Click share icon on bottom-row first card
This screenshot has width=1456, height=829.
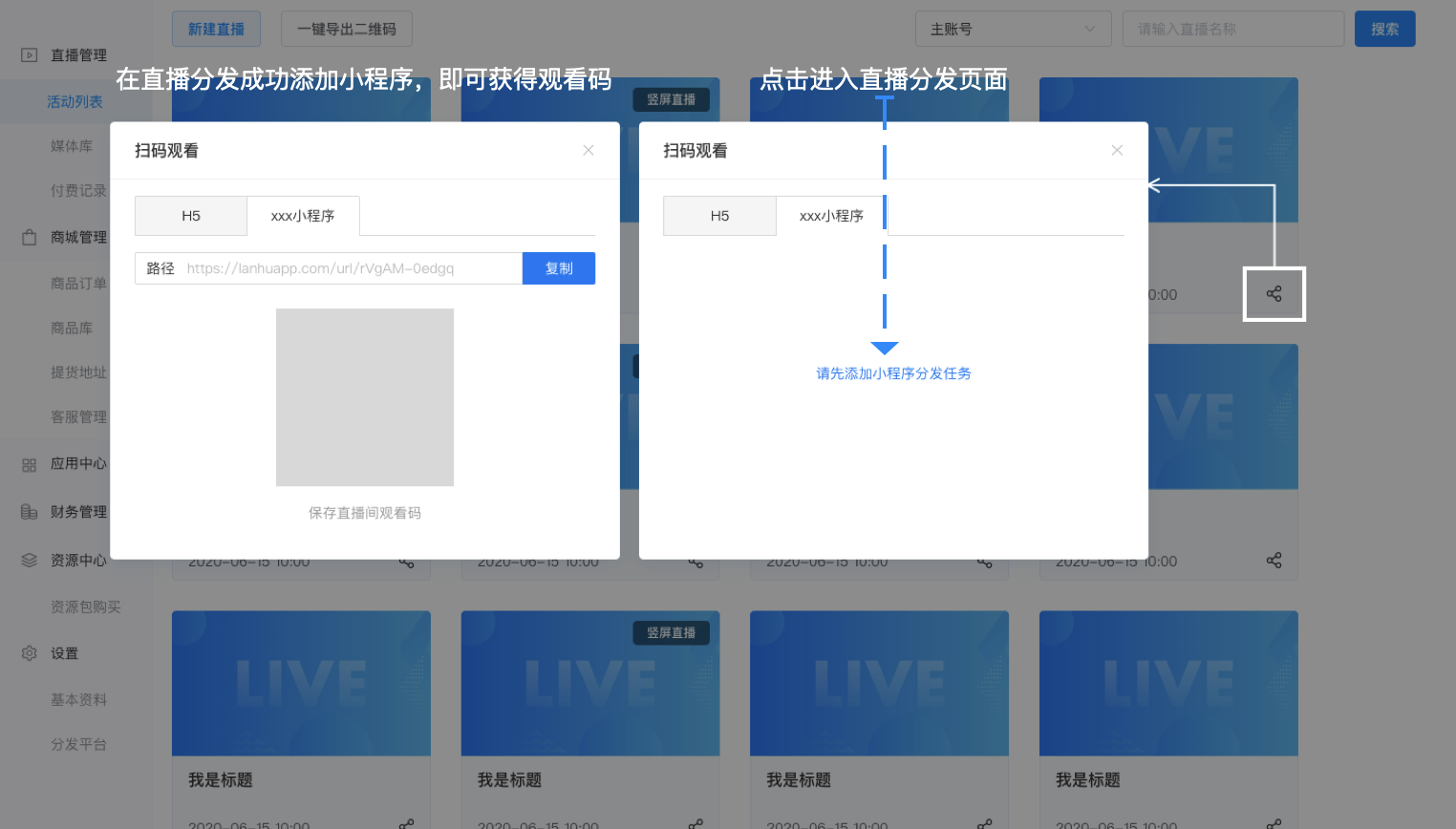pyautogui.click(x=407, y=823)
